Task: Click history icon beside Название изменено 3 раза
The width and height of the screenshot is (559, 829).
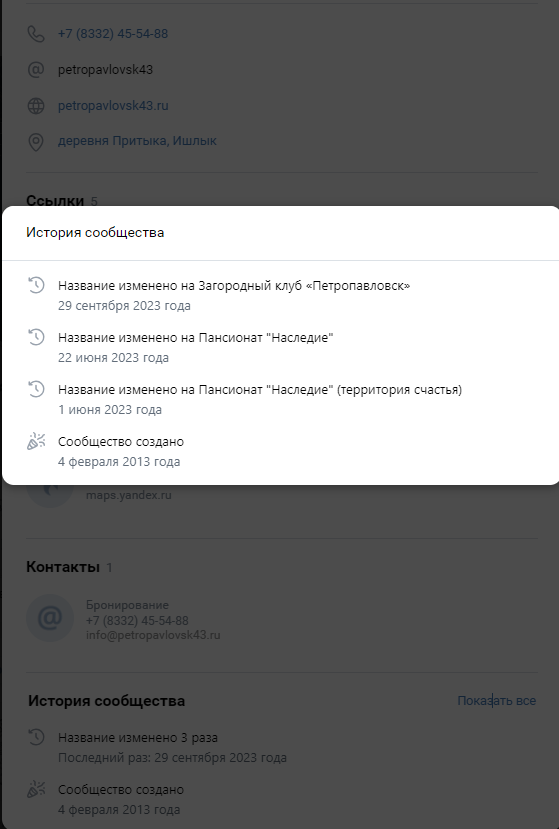Action: (36, 737)
